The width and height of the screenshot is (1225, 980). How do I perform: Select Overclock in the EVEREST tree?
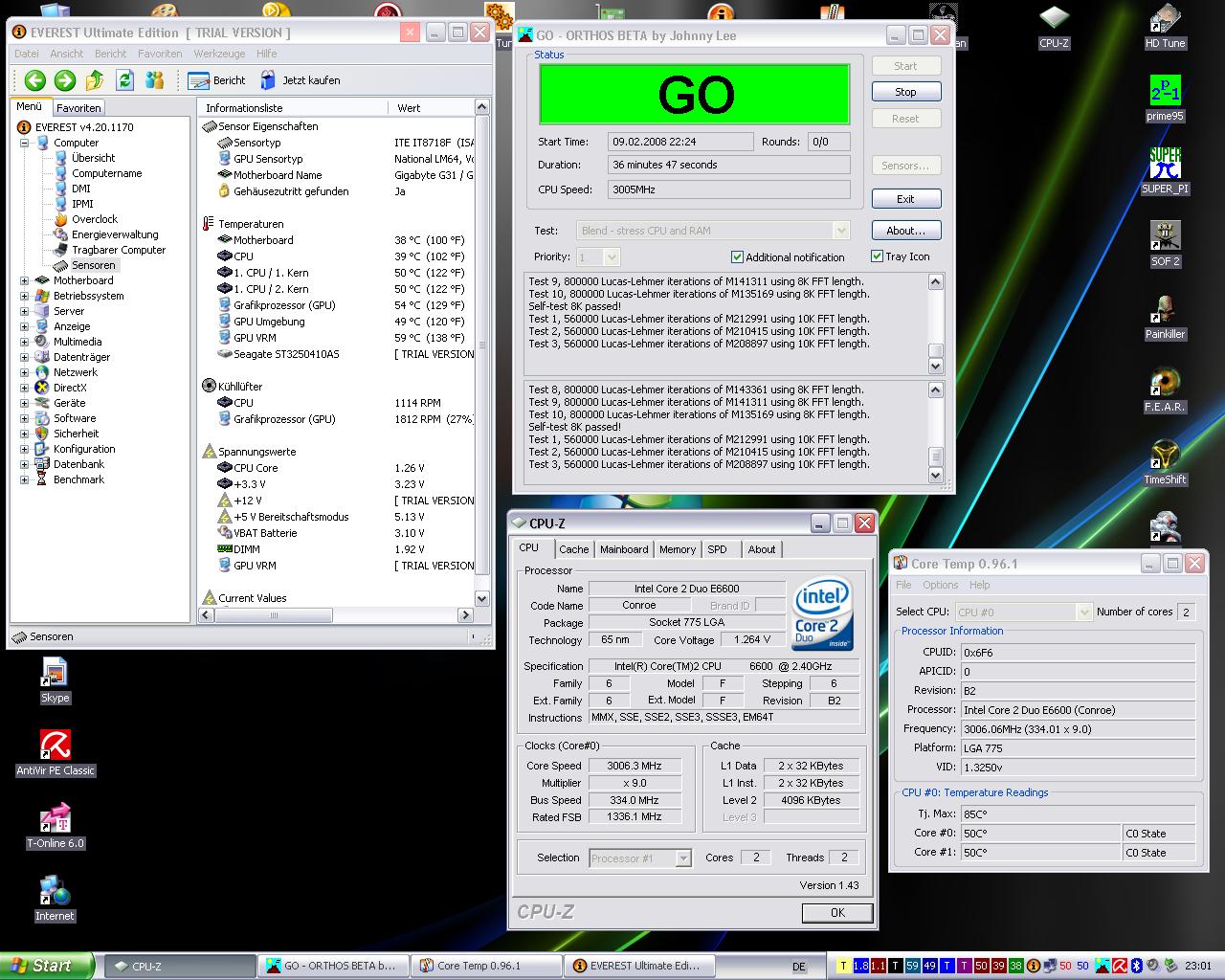(95, 219)
